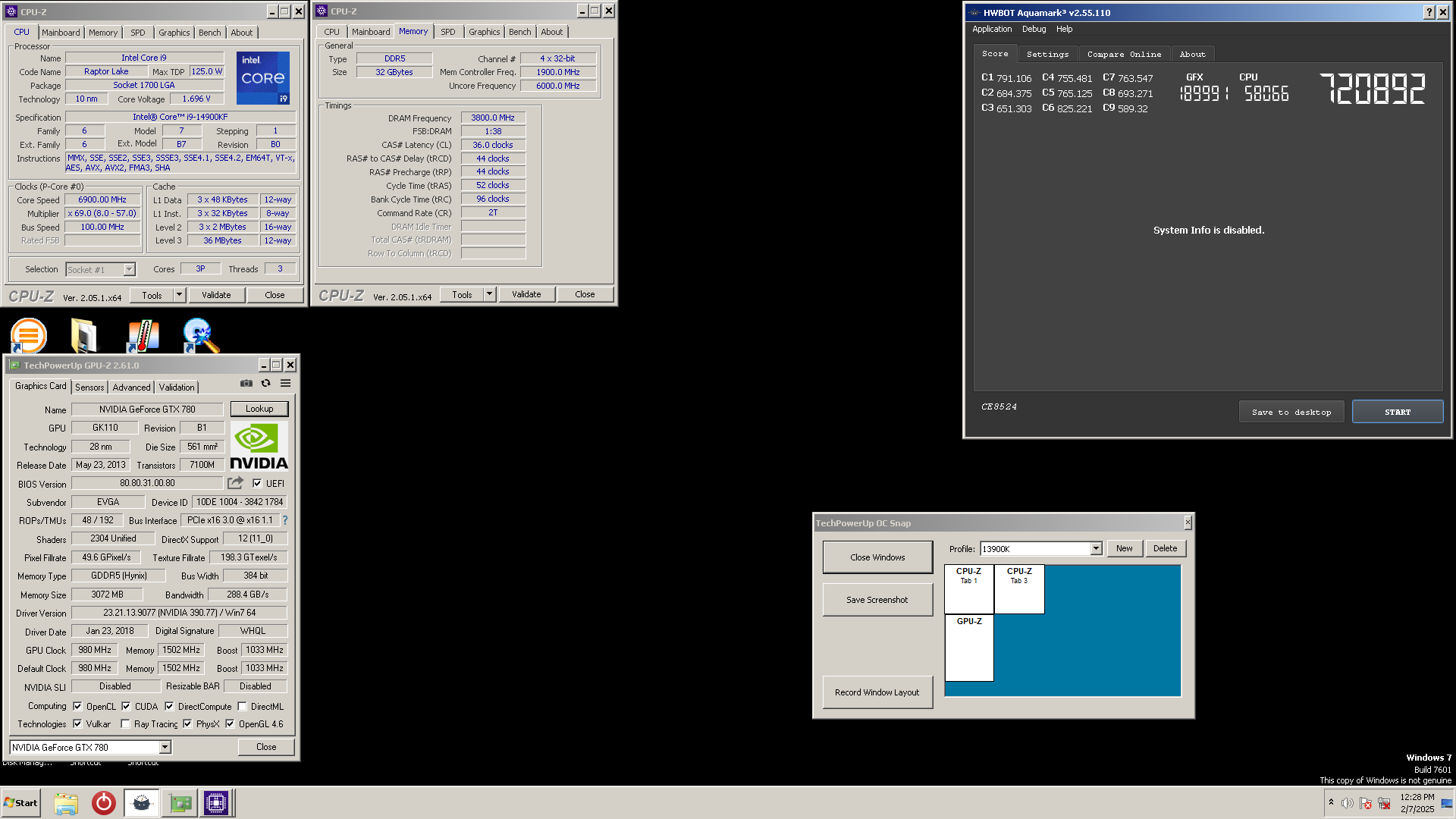Open the OC Snap Profile dropdown
Image resolution: width=1456 pixels, height=819 pixels.
pos(1096,548)
